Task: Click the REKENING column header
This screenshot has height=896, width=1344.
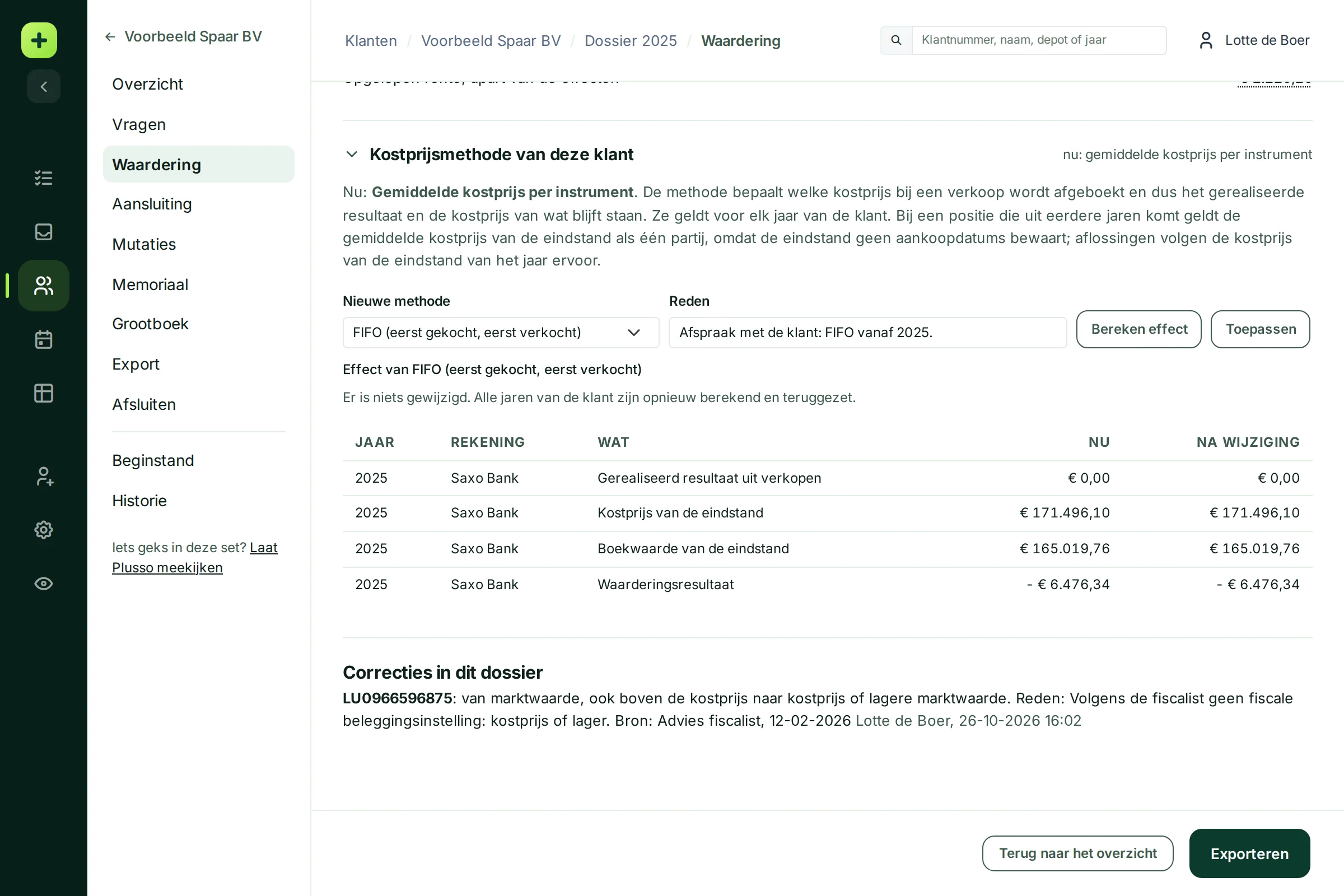Action: coord(487,442)
